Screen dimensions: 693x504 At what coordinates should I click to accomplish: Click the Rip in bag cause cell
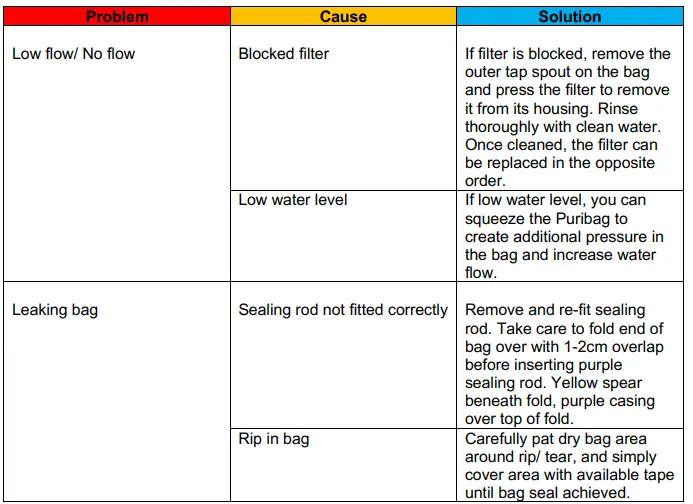[x=274, y=438]
